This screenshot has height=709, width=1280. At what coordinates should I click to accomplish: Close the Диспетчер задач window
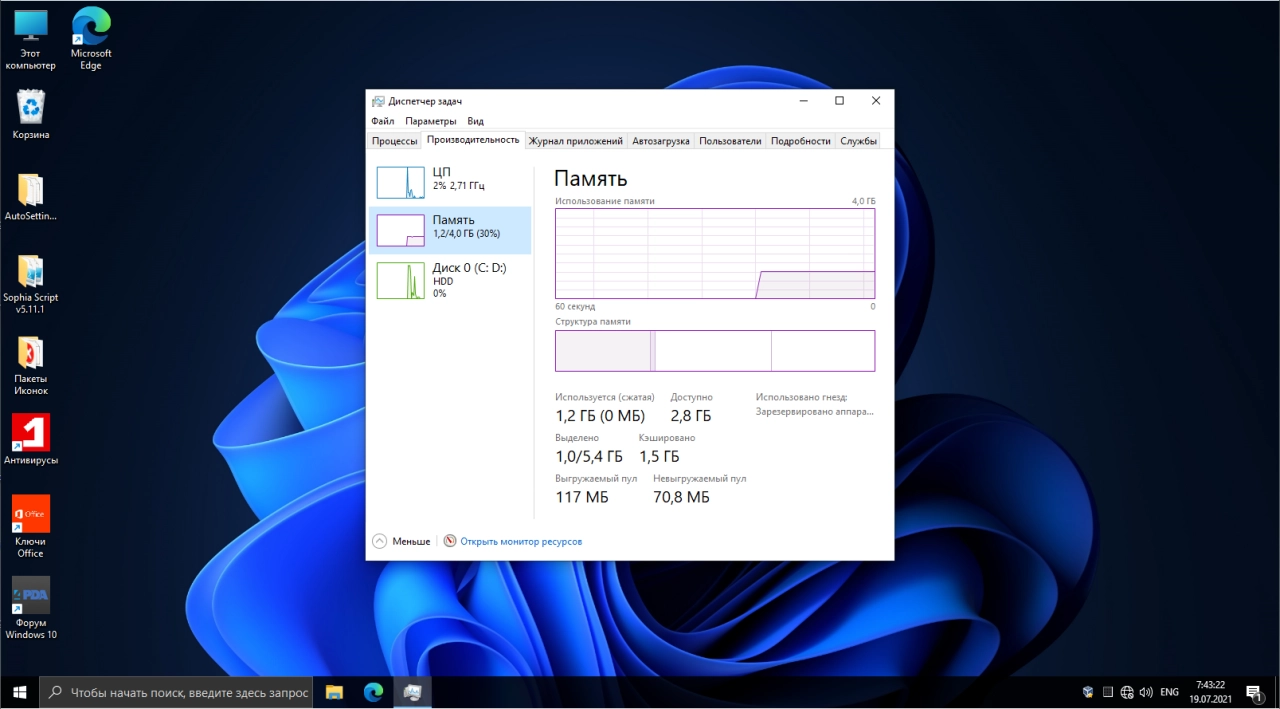point(876,101)
